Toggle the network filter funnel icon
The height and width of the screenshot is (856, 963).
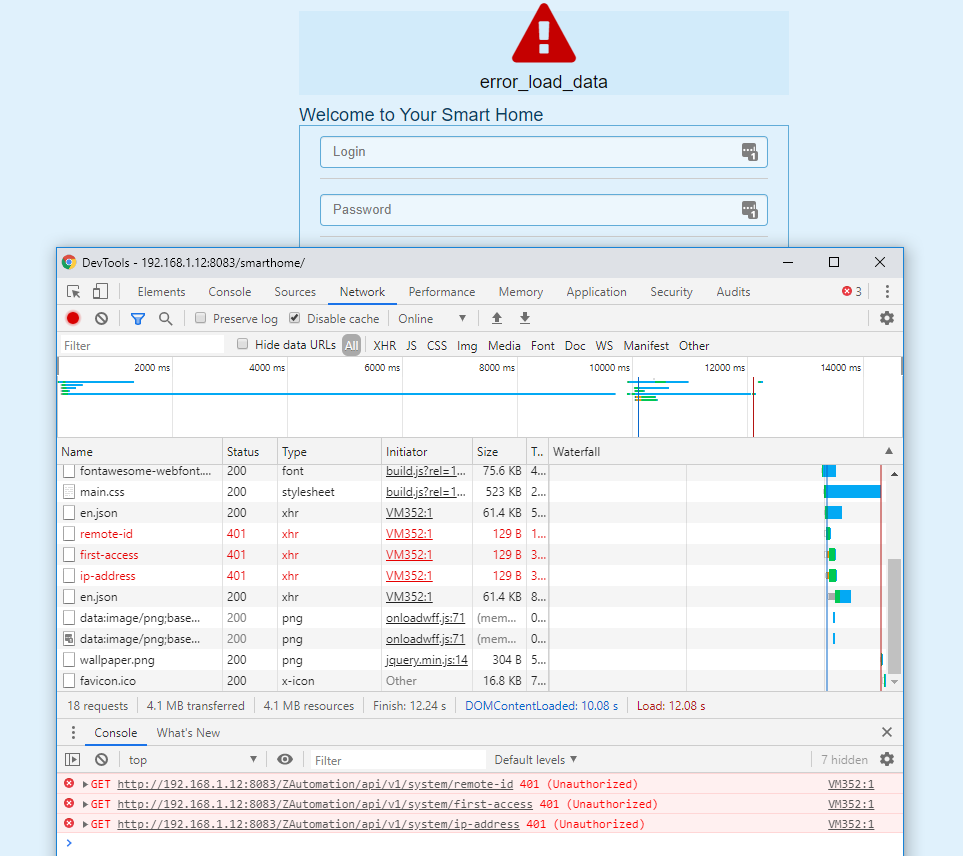coord(138,318)
